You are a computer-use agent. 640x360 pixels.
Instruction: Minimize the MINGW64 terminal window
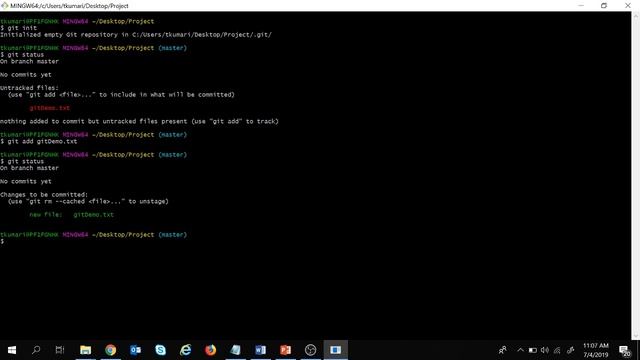click(581, 5)
